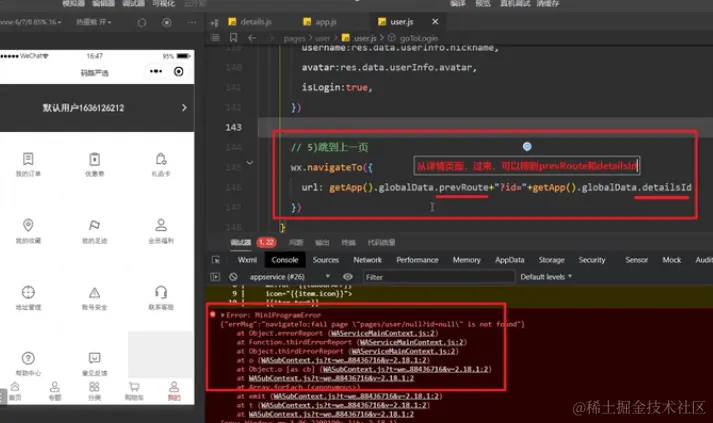Image resolution: width=713 pixels, height=423 pixels.
Task: Click the Compile item in top toolbar
Action: (x=458, y=3)
